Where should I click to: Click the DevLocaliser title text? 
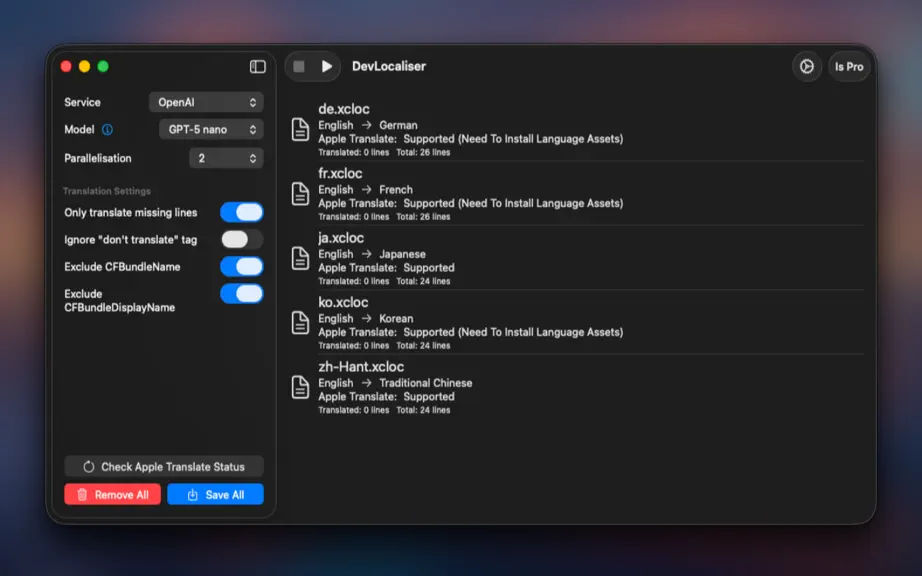389,66
